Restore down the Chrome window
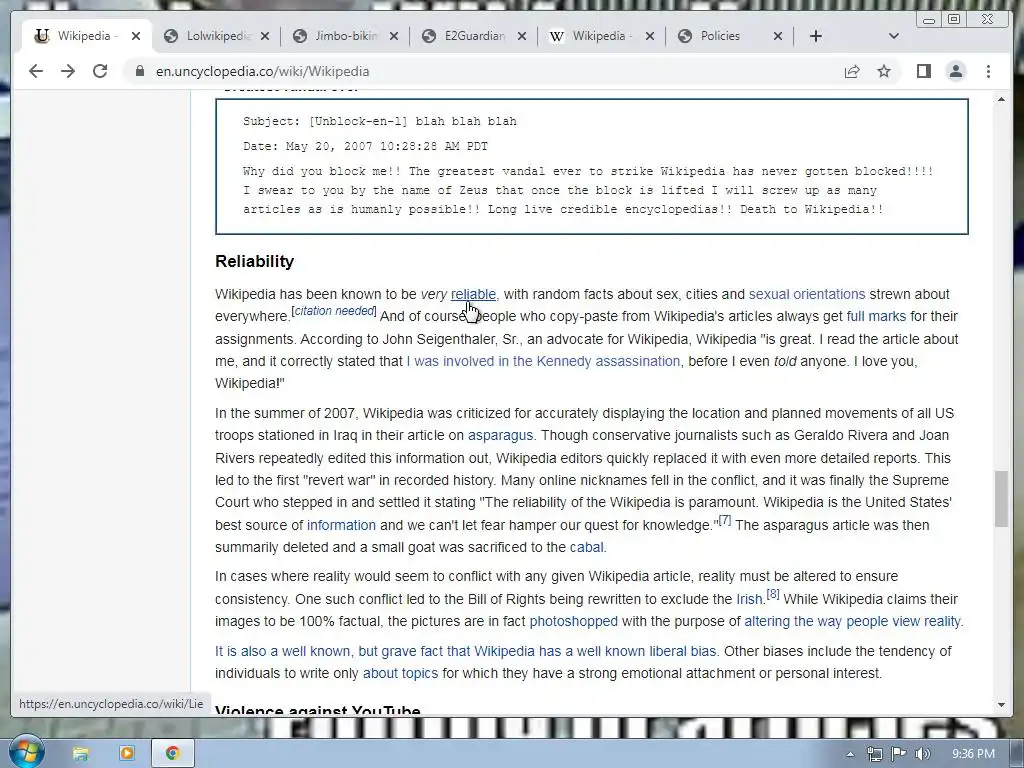This screenshot has height=768, width=1024. pyautogui.click(x=954, y=20)
